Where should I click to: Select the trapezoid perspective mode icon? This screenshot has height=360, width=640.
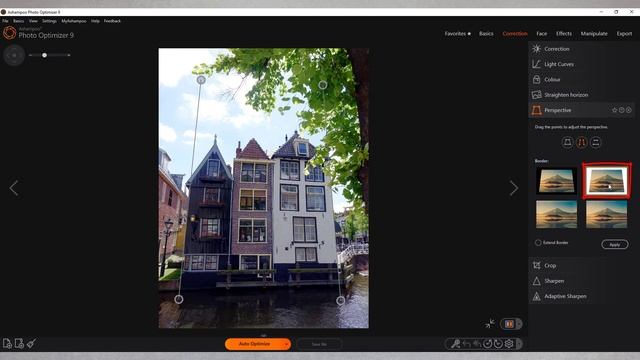(567, 142)
